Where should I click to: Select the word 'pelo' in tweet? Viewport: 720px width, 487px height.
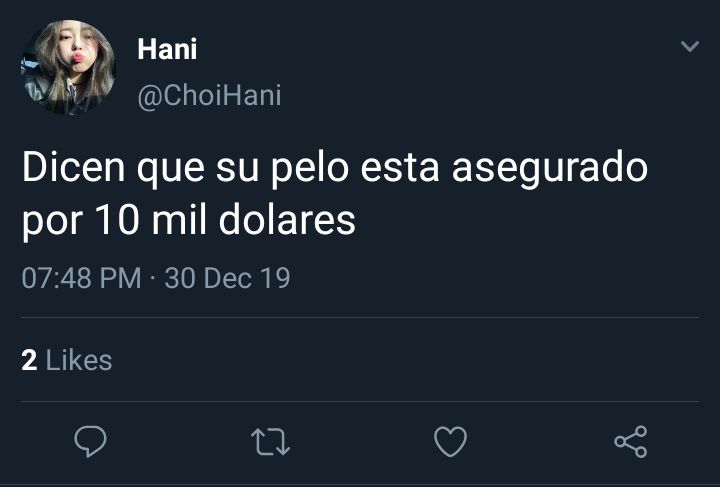[x=310, y=169]
